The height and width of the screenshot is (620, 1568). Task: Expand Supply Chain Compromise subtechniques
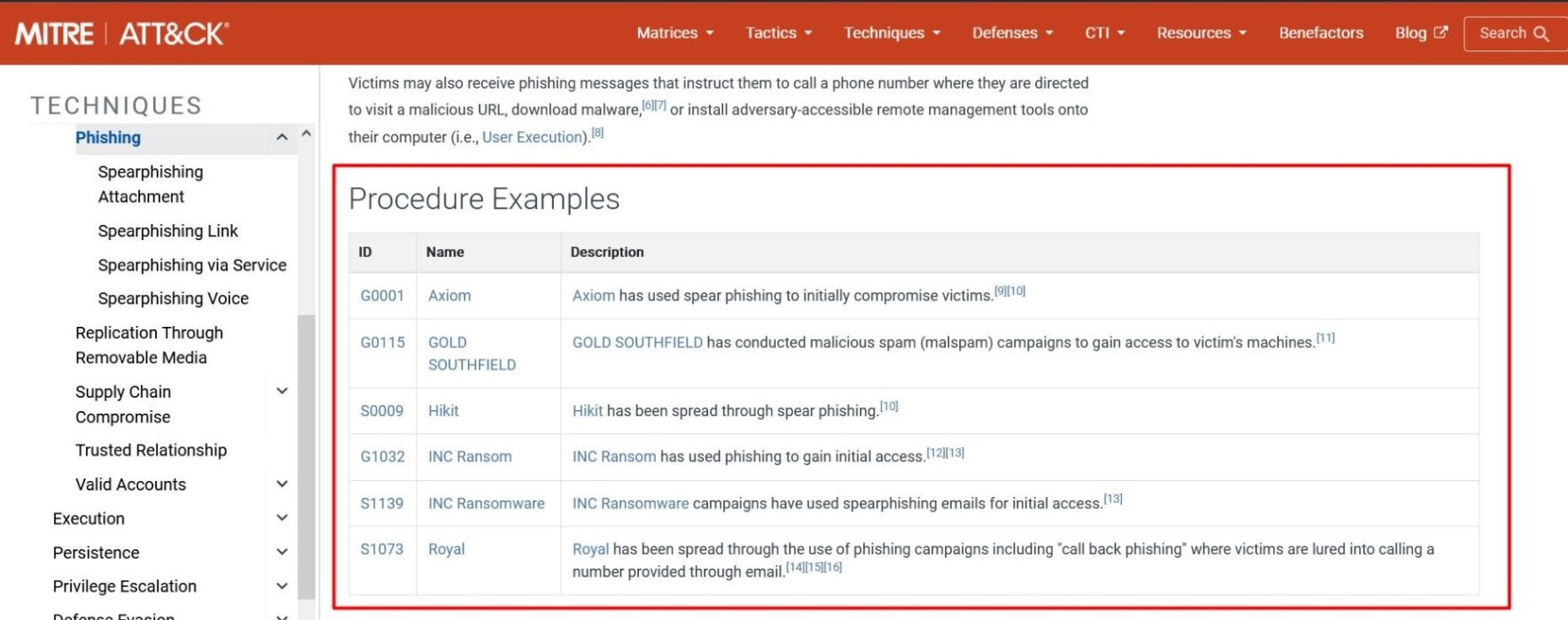[x=282, y=391]
